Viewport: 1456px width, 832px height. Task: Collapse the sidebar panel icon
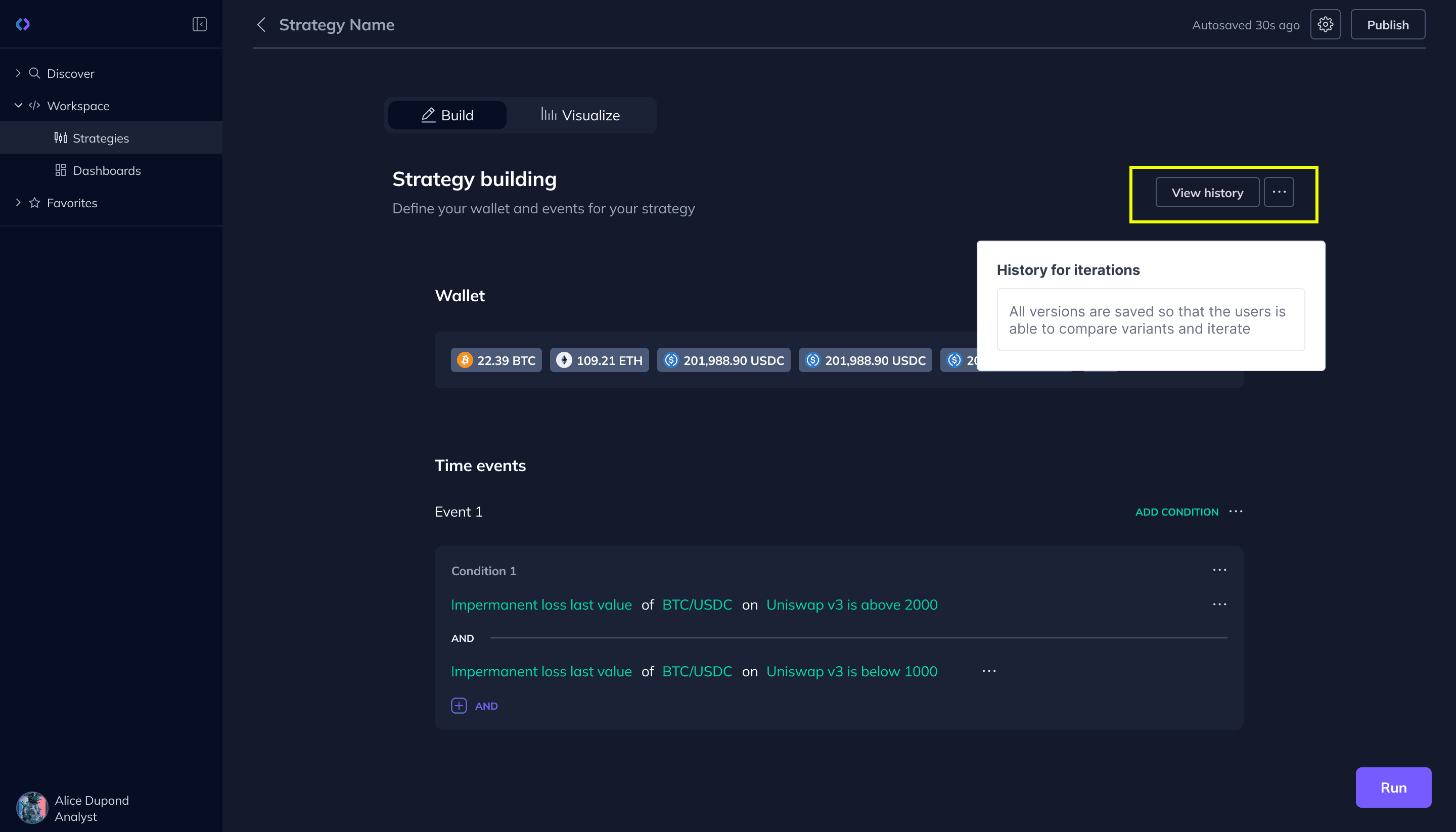199,24
